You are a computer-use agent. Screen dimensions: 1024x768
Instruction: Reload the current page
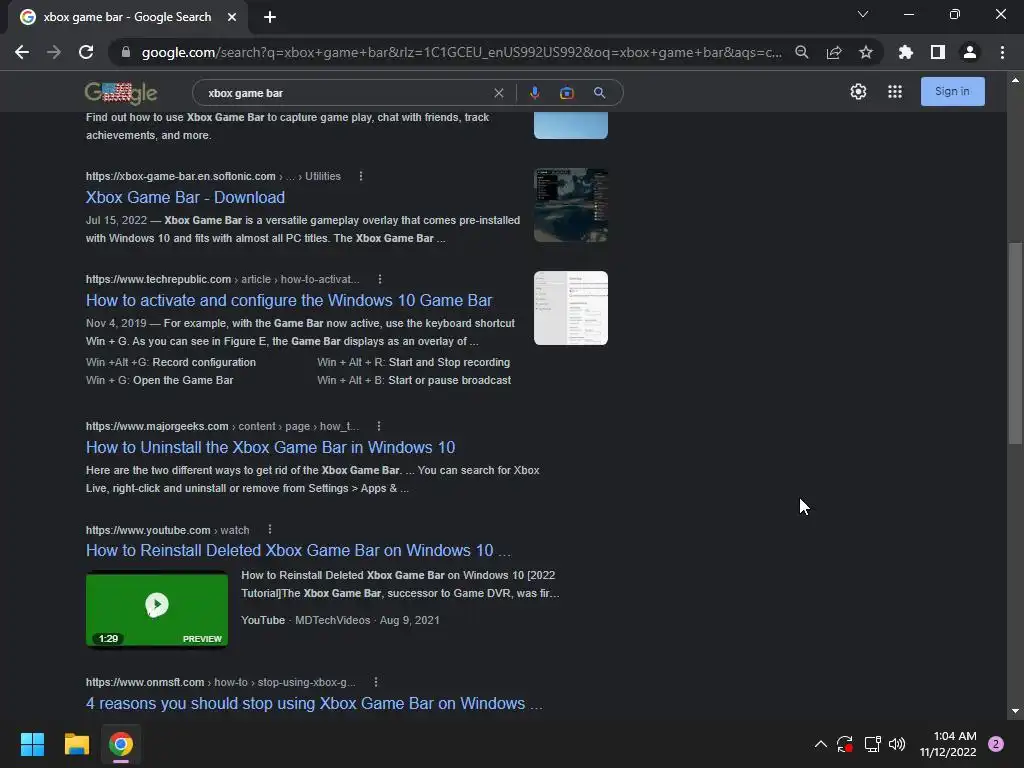(x=86, y=52)
